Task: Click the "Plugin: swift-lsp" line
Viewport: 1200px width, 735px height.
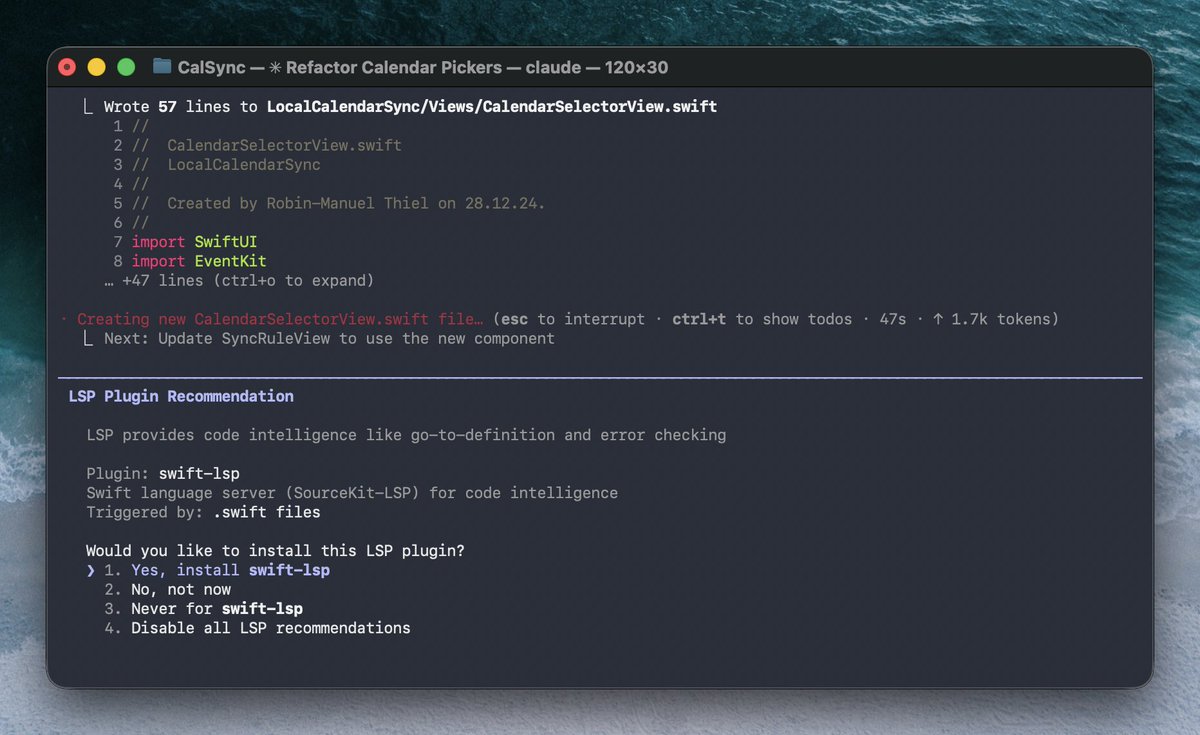Action: click(162, 473)
